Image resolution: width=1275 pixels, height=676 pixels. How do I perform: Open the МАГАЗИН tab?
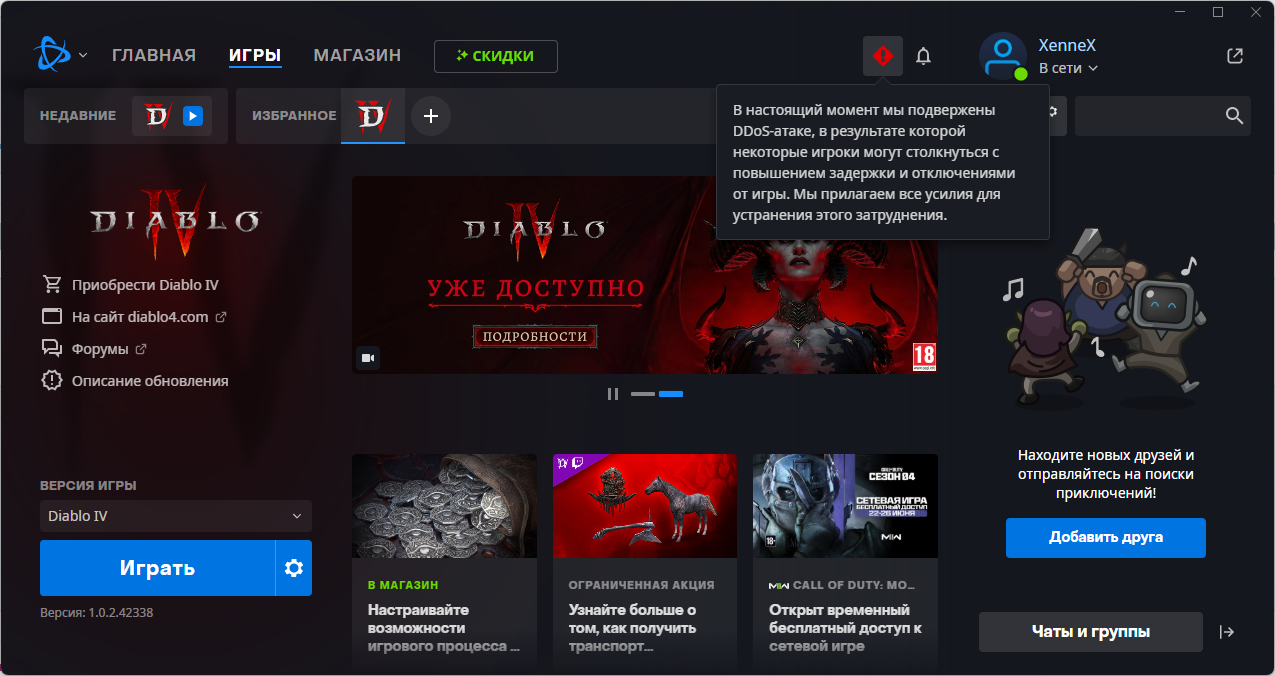pyautogui.click(x=357, y=55)
